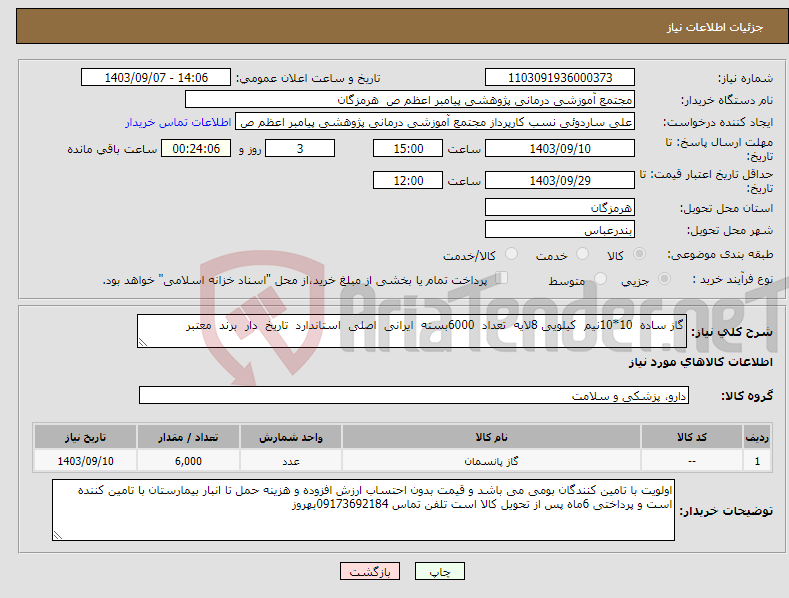Click the نام کالا column header
The width and height of the screenshot is (789, 598).
click(x=491, y=437)
